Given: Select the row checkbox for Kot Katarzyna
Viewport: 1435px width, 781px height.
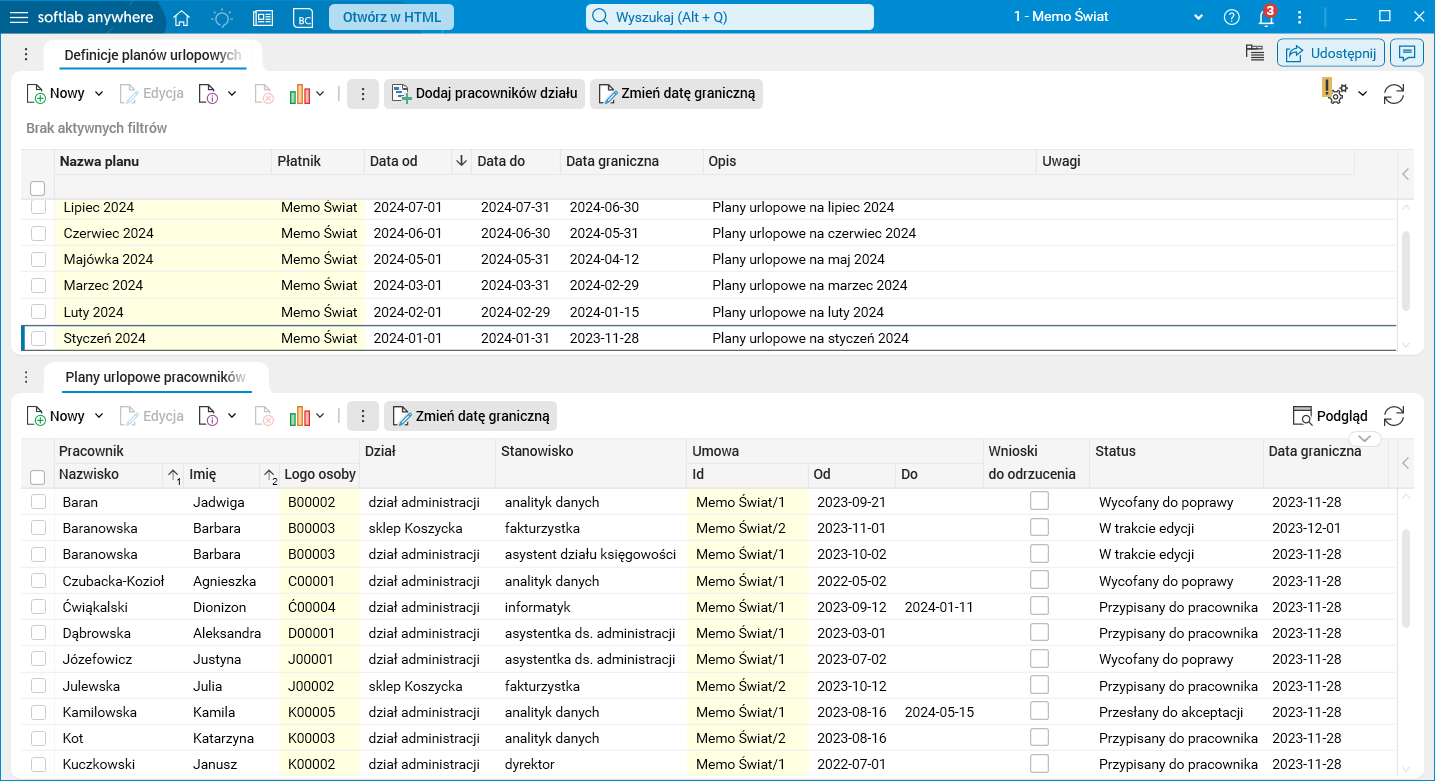Looking at the screenshot, I should pos(38,738).
